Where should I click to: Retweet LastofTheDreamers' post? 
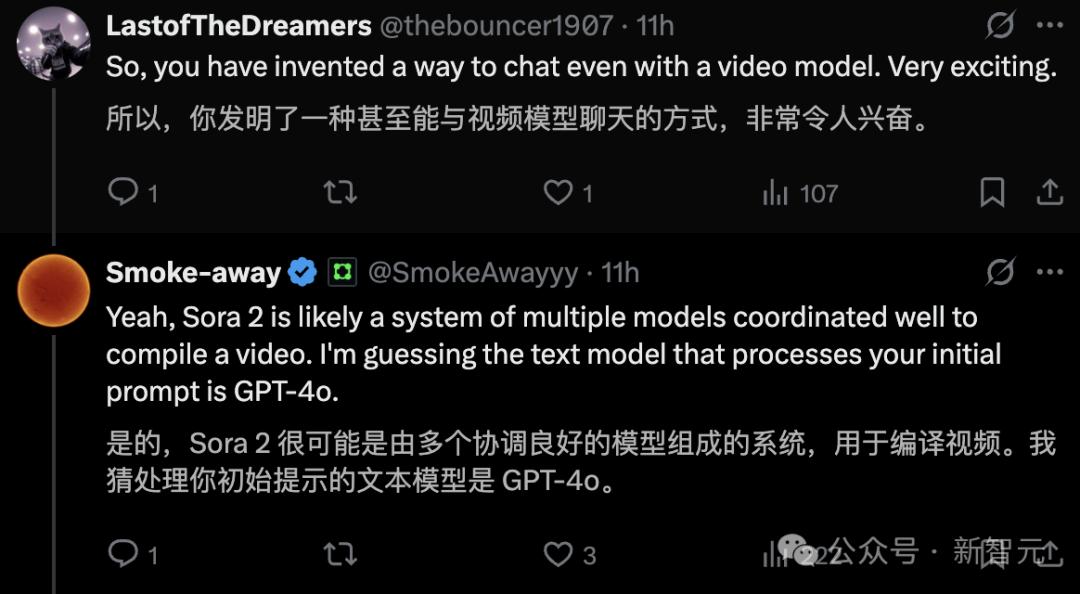click(340, 194)
